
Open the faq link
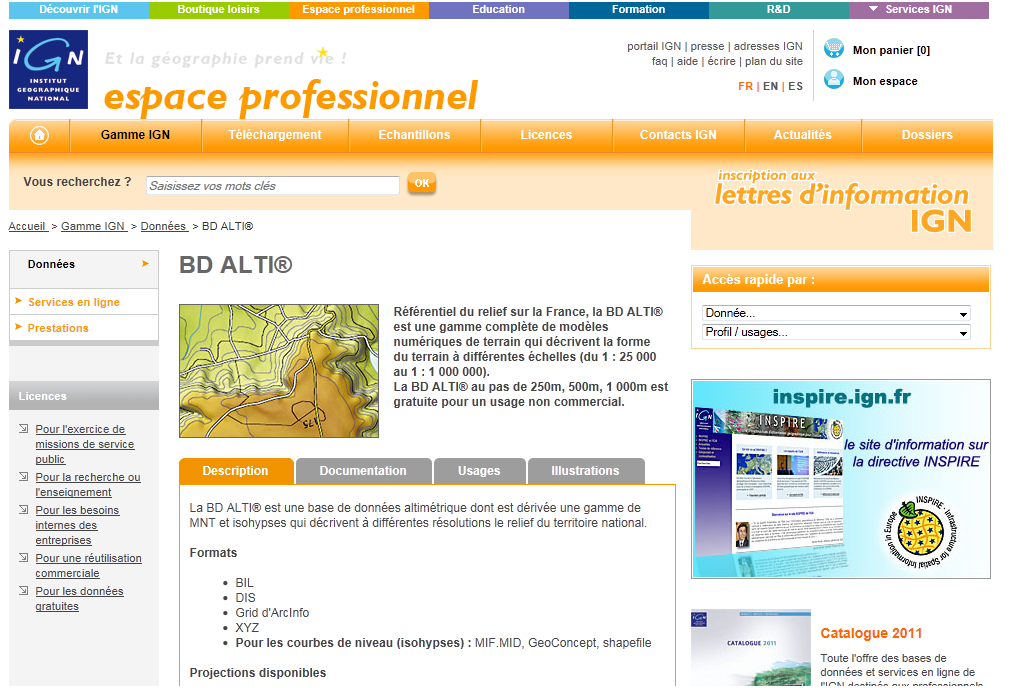coord(660,61)
